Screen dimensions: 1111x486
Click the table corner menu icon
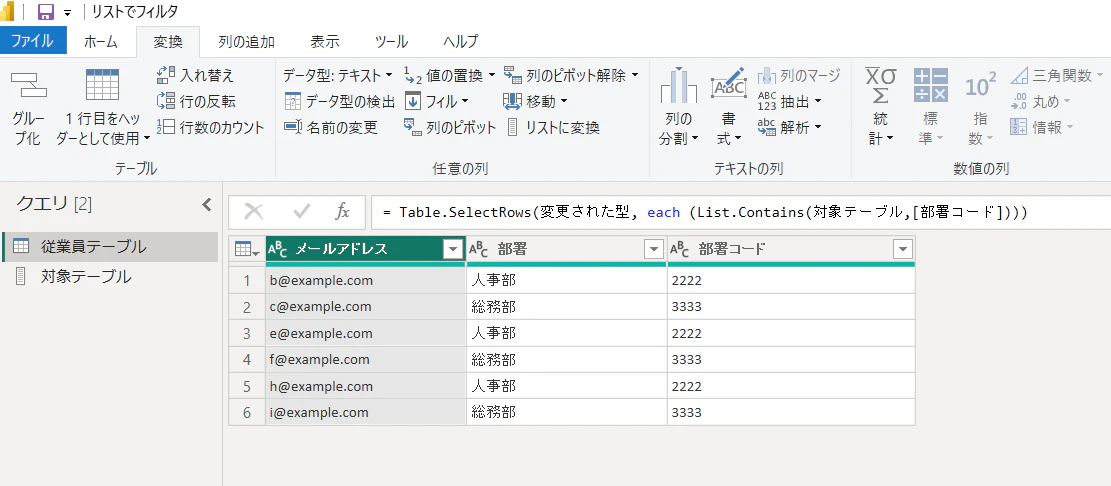tap(247, 249)
